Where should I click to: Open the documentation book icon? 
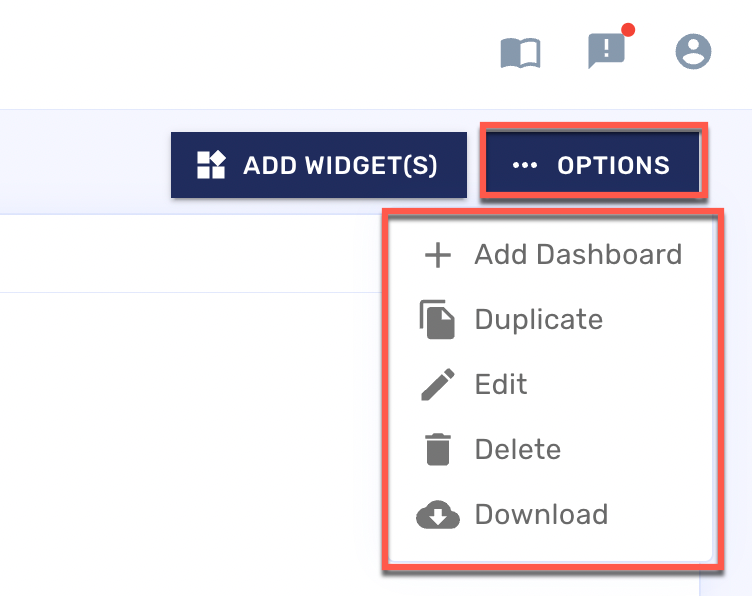520,52
